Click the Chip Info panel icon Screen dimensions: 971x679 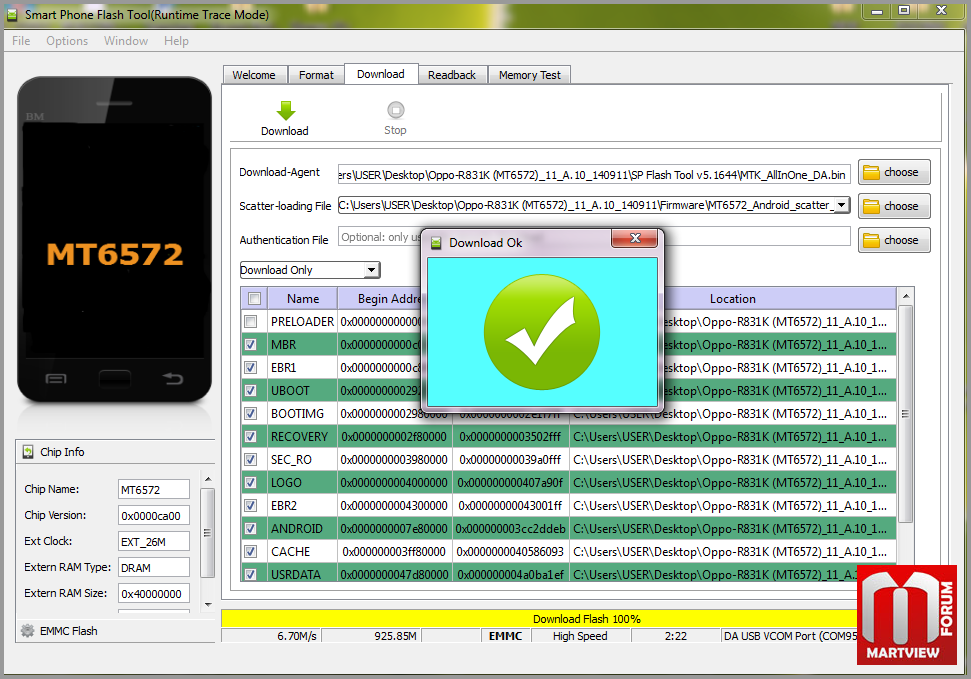coord(28,452)
